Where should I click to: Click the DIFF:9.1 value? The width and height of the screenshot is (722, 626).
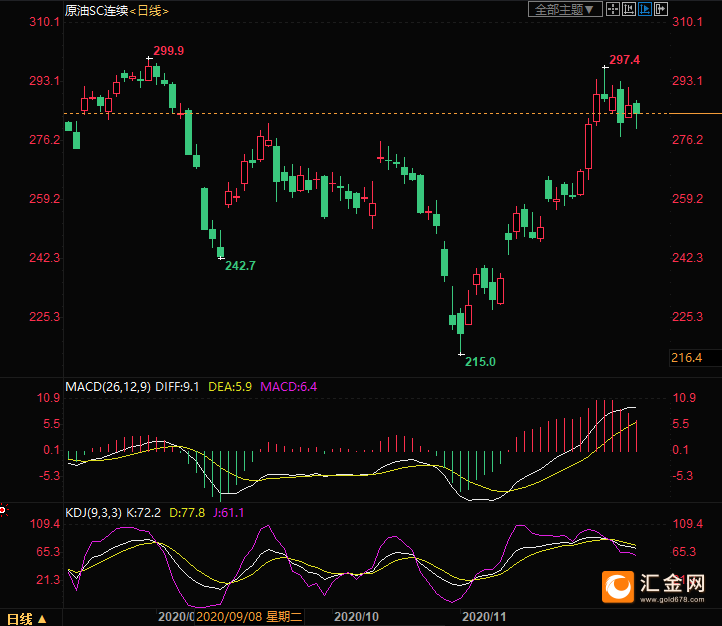click(x=177, y=387)
